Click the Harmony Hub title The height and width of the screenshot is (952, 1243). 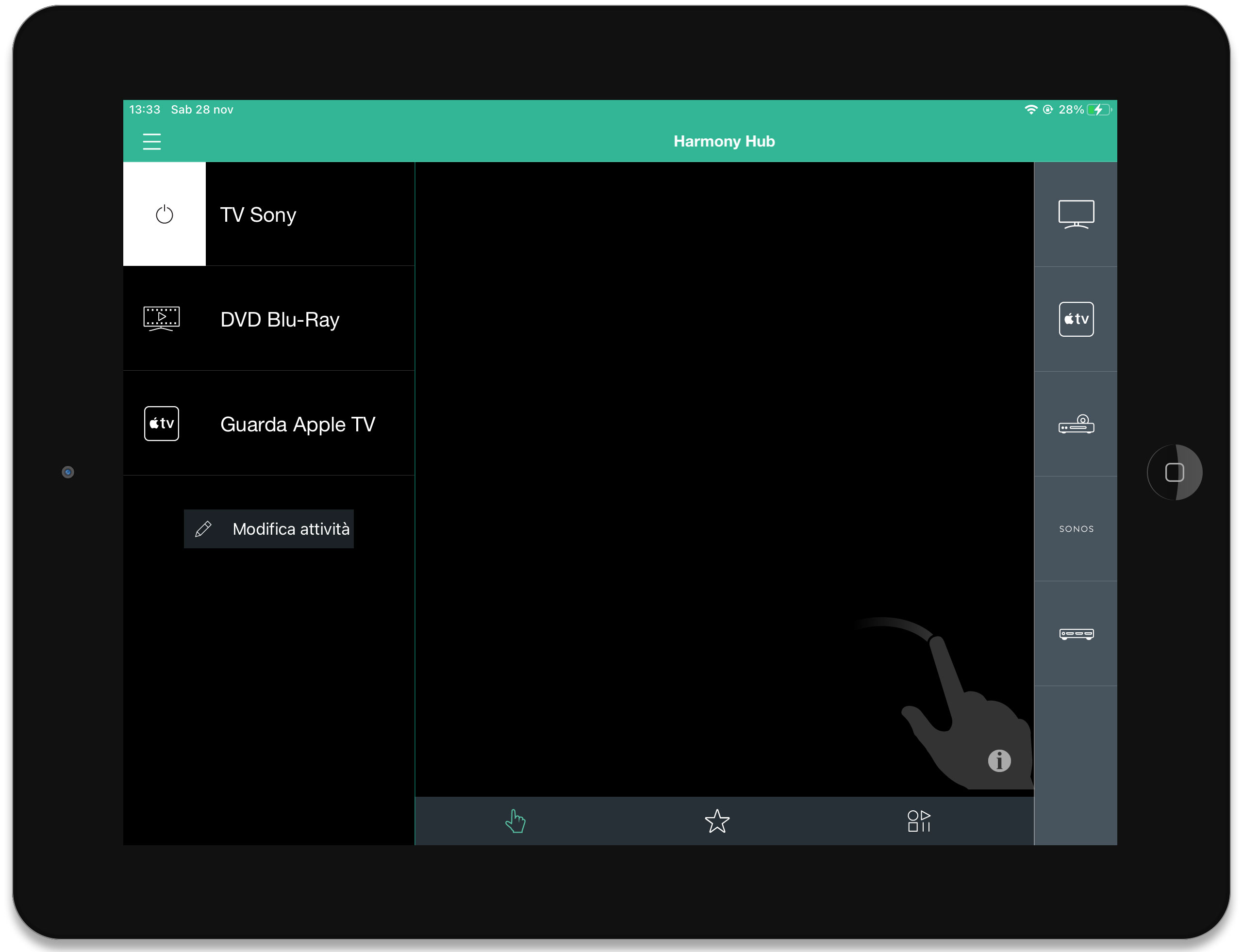click(x=724, y=141)
